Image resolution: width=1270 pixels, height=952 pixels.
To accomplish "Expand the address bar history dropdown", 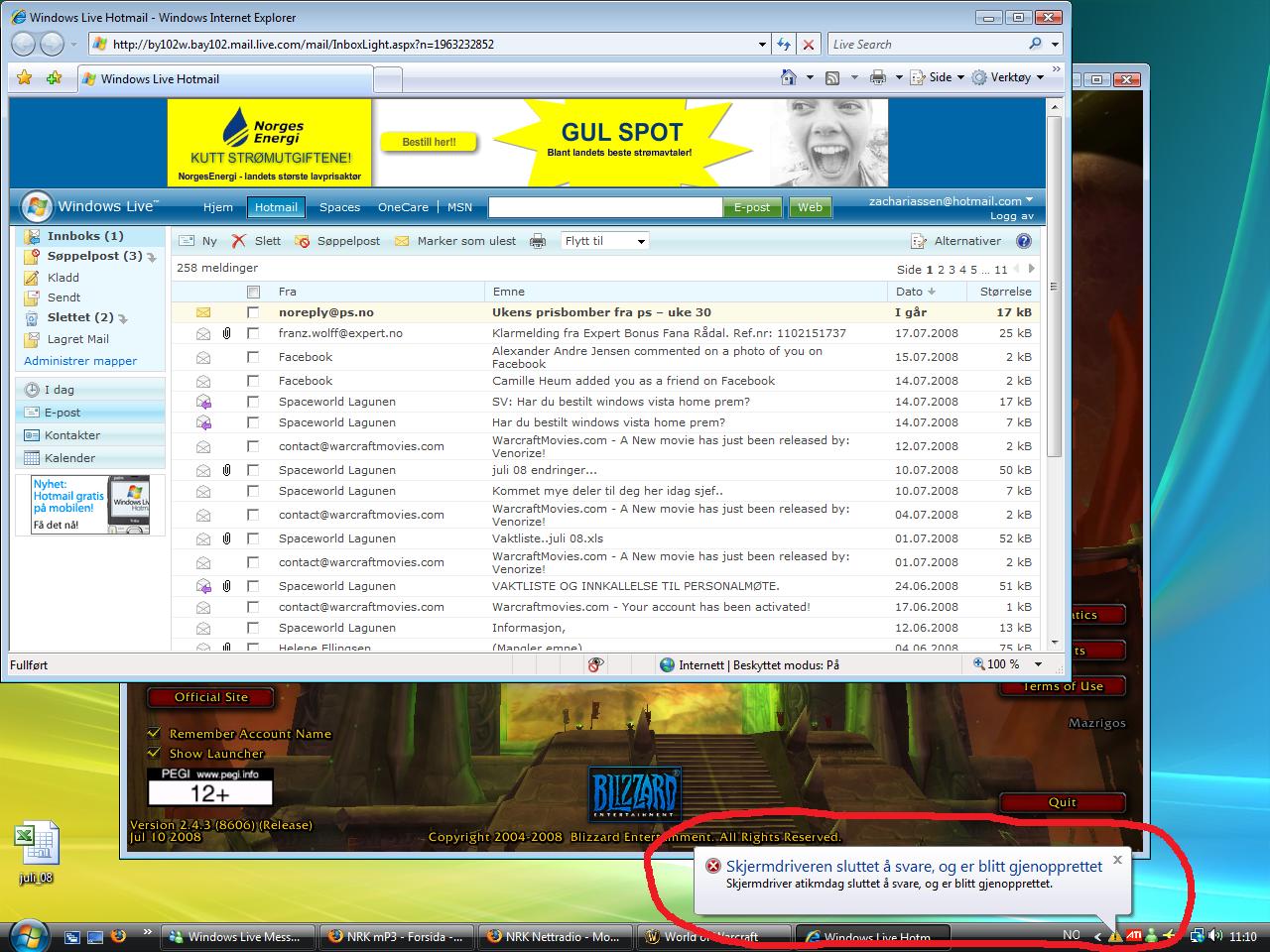I will (762, 45).
